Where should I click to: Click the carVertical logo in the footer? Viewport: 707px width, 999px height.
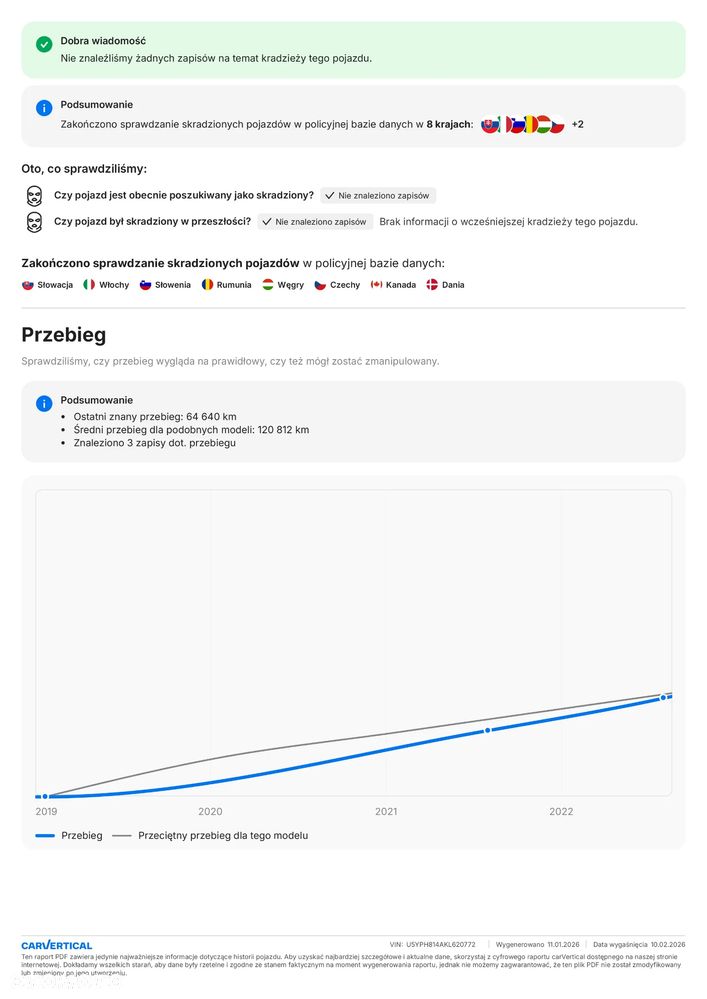pos(57,945)
